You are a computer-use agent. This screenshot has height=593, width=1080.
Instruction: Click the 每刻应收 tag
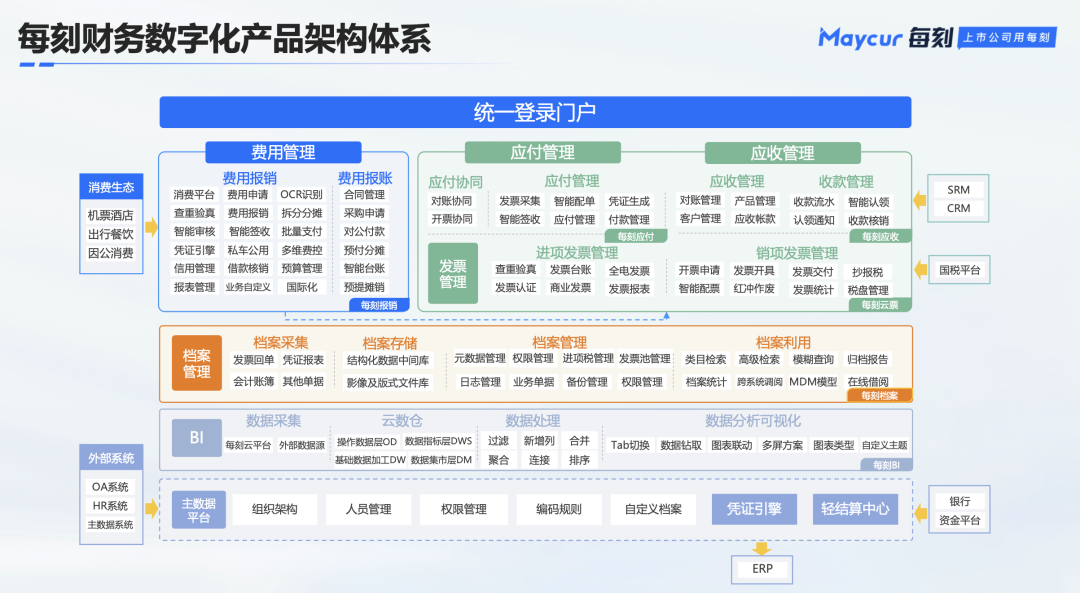tap(880, 236)
